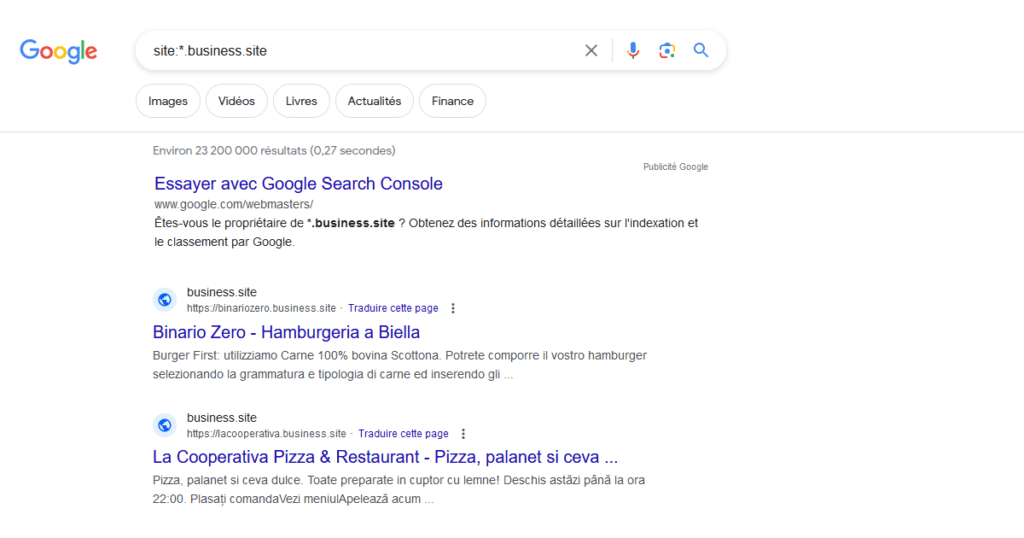Open the La Cooperativa Pizza & Restaurant result
The width and height of the screenshot is (1024, 538).
[x=385, y=457]
